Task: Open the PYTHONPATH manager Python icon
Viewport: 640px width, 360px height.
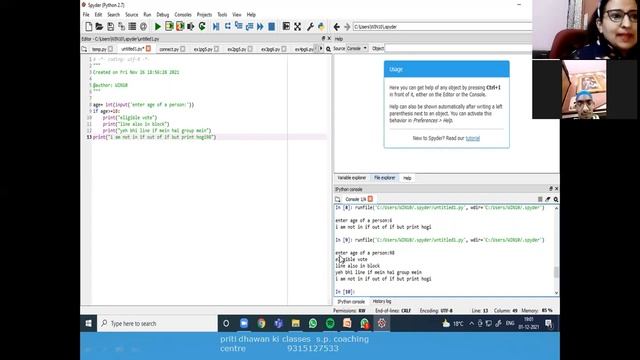Action: tap(321, 27)
